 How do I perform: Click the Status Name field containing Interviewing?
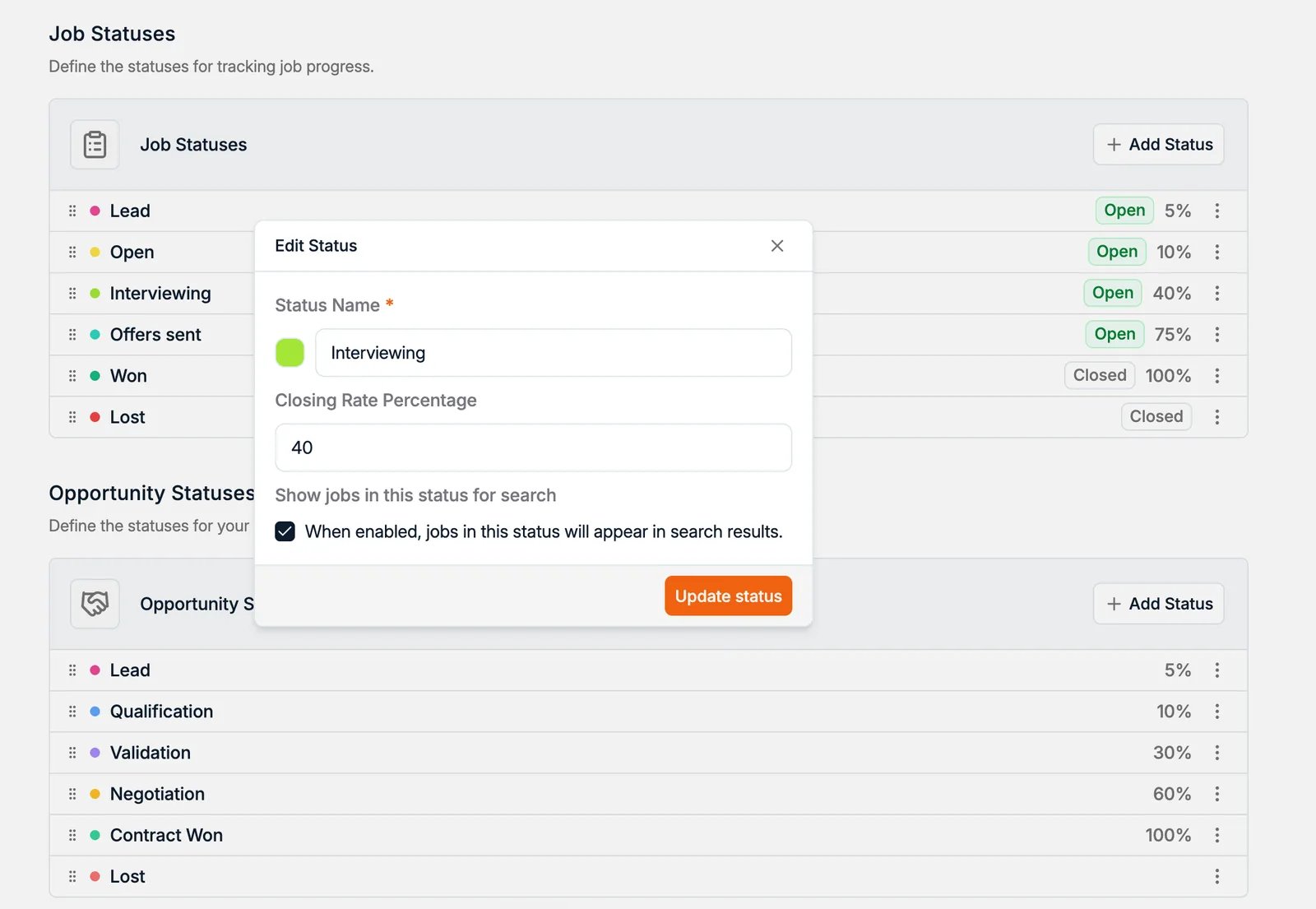(554, 353)
